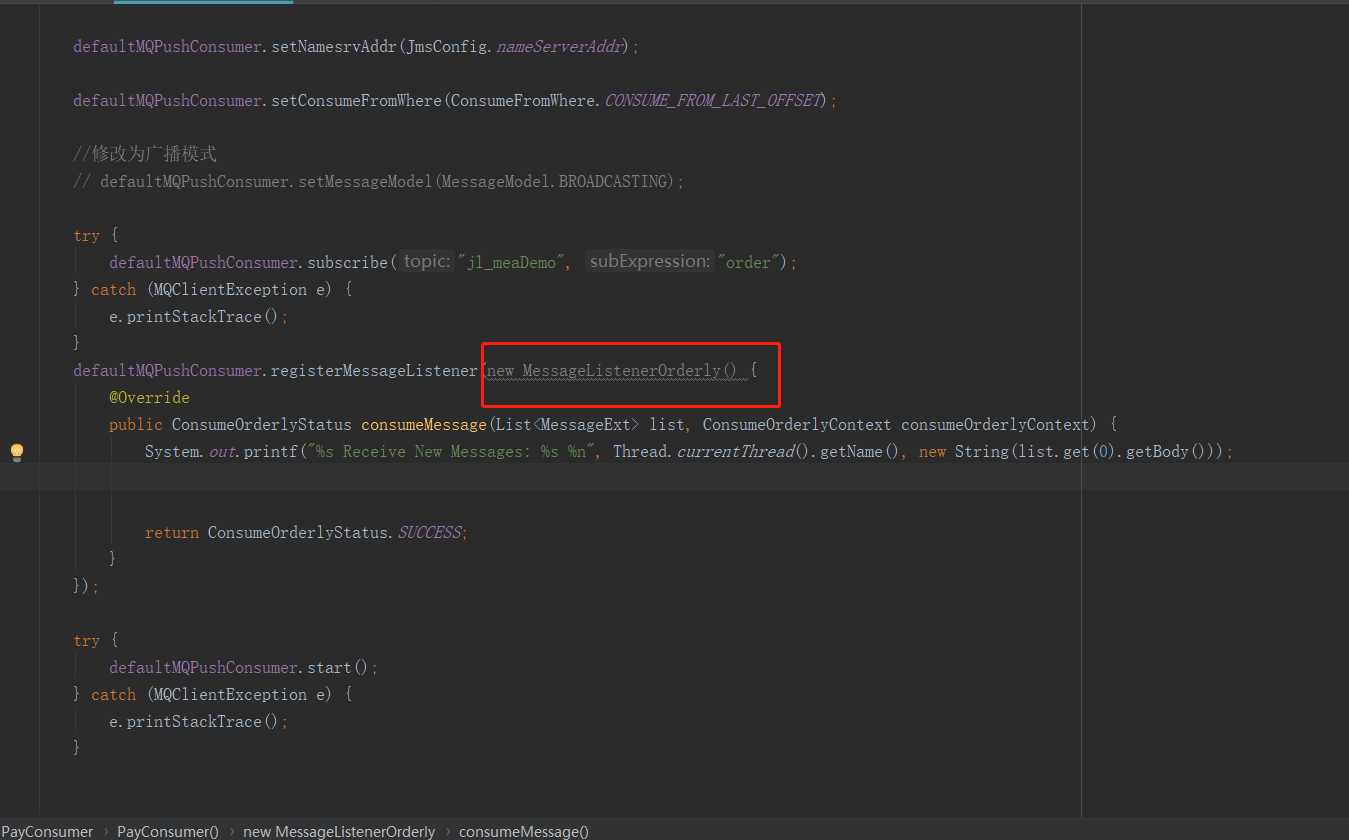Select the CONSUME_FROM_LAST_OFFSET constant
Screen dimensions: 1349x840
click(713, 101)
